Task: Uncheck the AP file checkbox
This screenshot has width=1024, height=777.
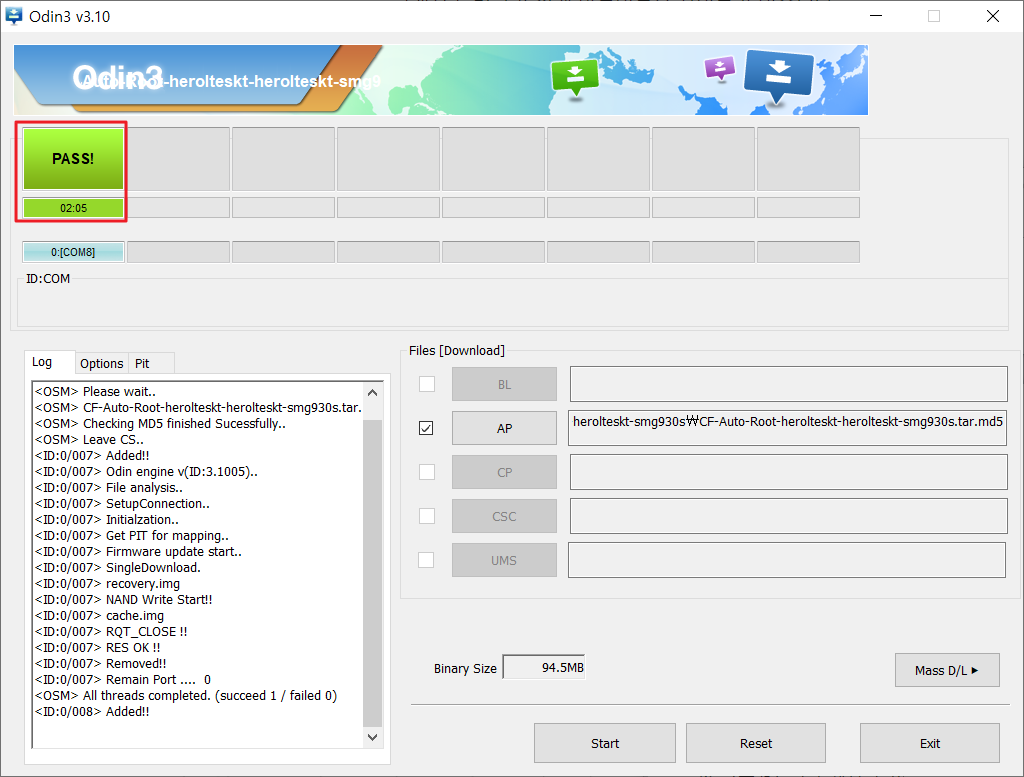Action: [426, 428]
